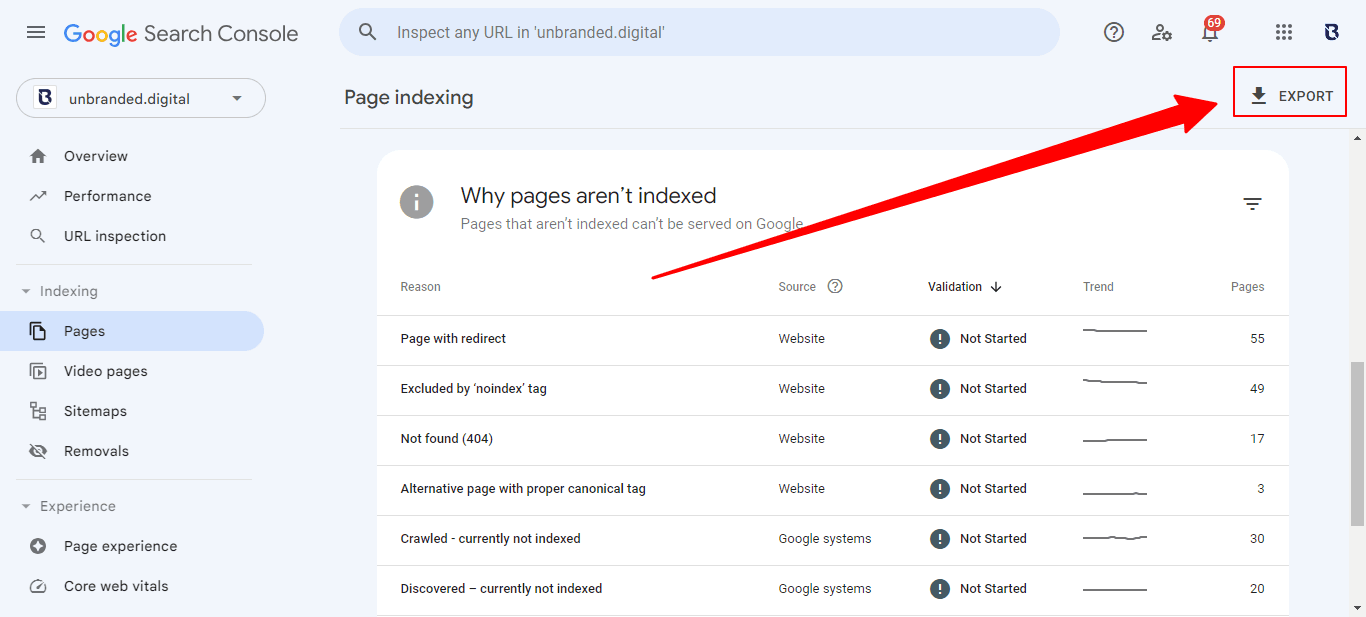Screen dimensions: 1366x617
Task: Click page count 55
Action: (1257, 339)
